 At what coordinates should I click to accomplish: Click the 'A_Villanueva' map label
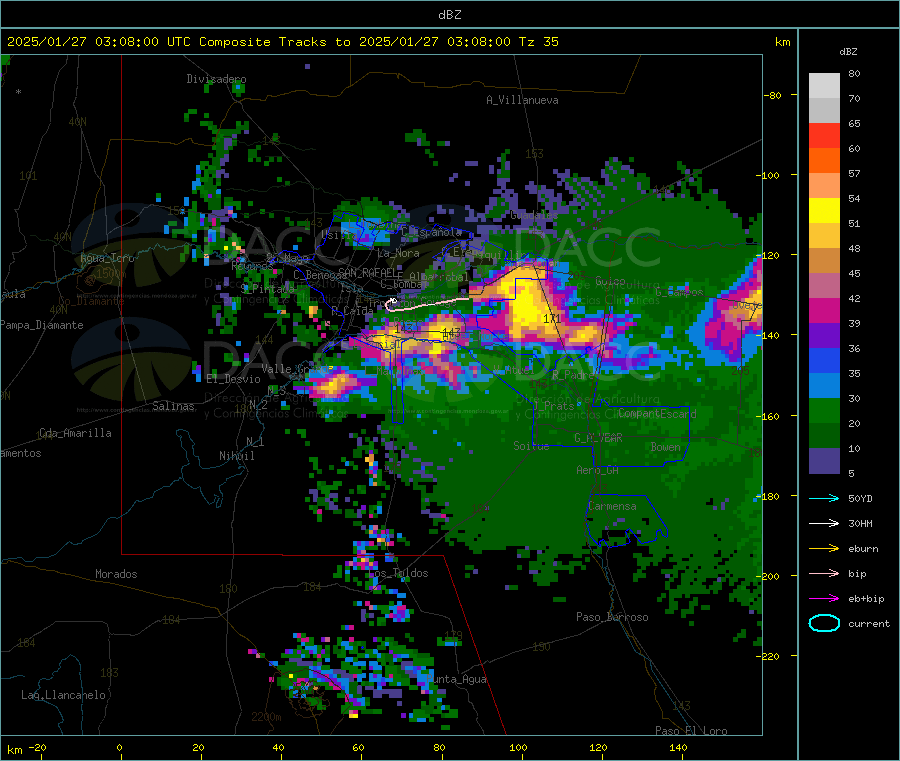522,100
